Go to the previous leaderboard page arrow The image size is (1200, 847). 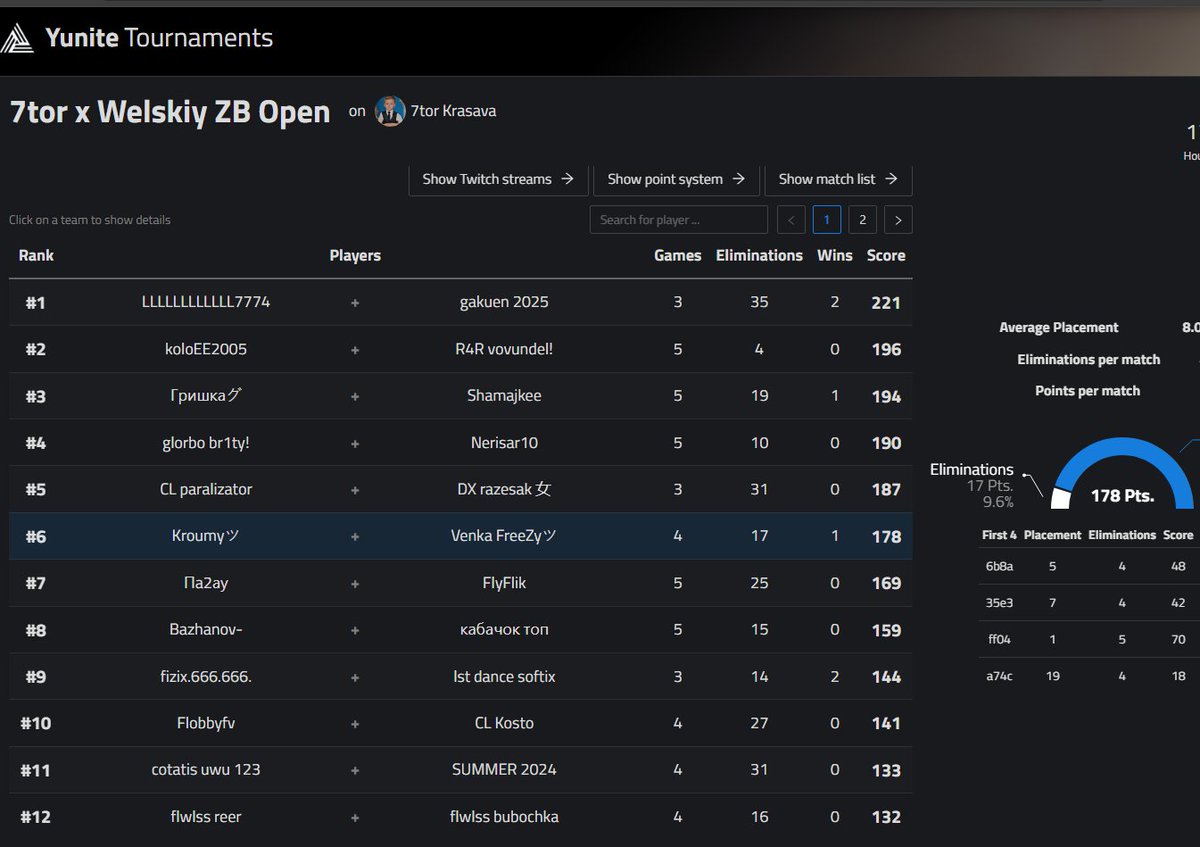791,220
